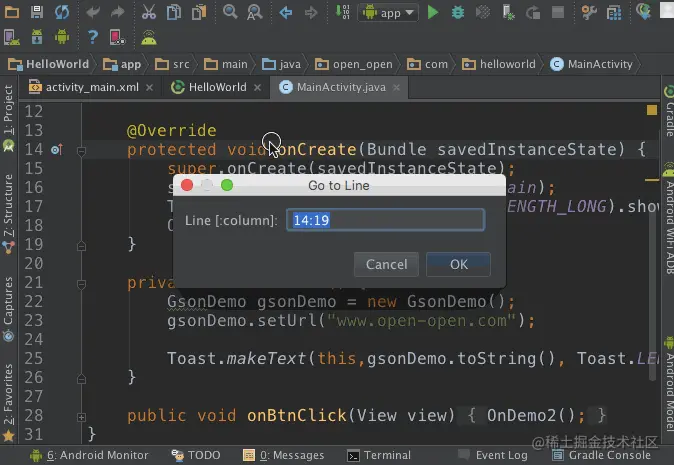674x465 pixels.
Task: Click the Make Project binary icon
Action: coord(342,12)
